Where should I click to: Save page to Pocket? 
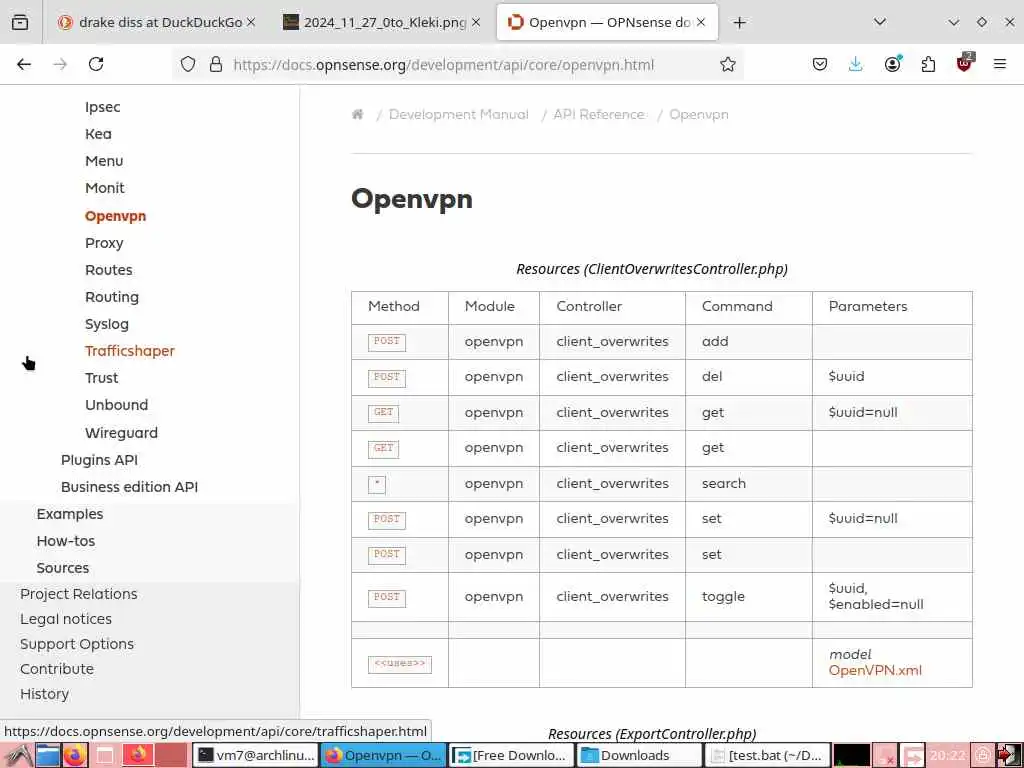click(x=820, y=64)
